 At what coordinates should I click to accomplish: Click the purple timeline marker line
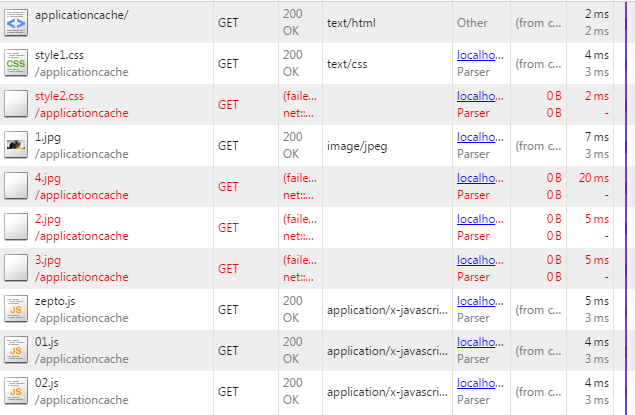coord(626,200)
